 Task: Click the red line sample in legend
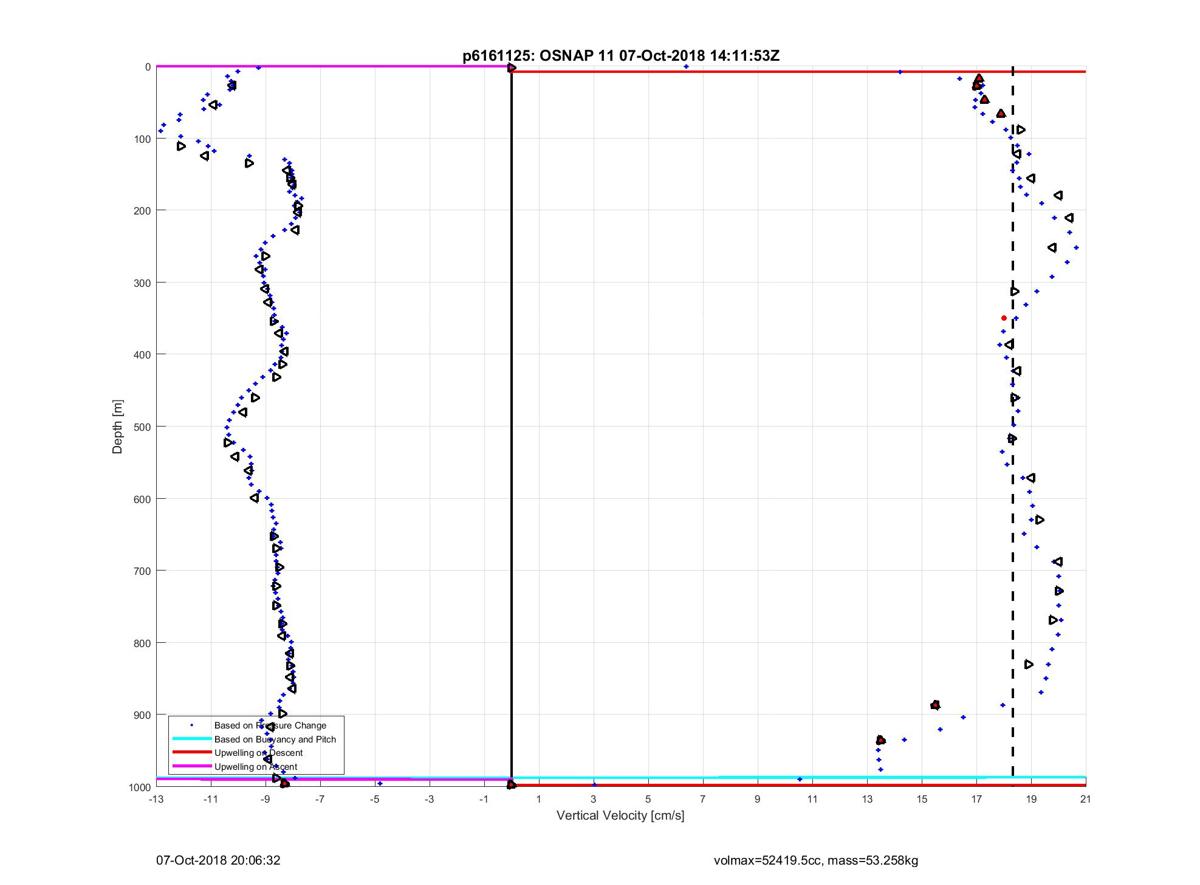click(x=191, y=753)
